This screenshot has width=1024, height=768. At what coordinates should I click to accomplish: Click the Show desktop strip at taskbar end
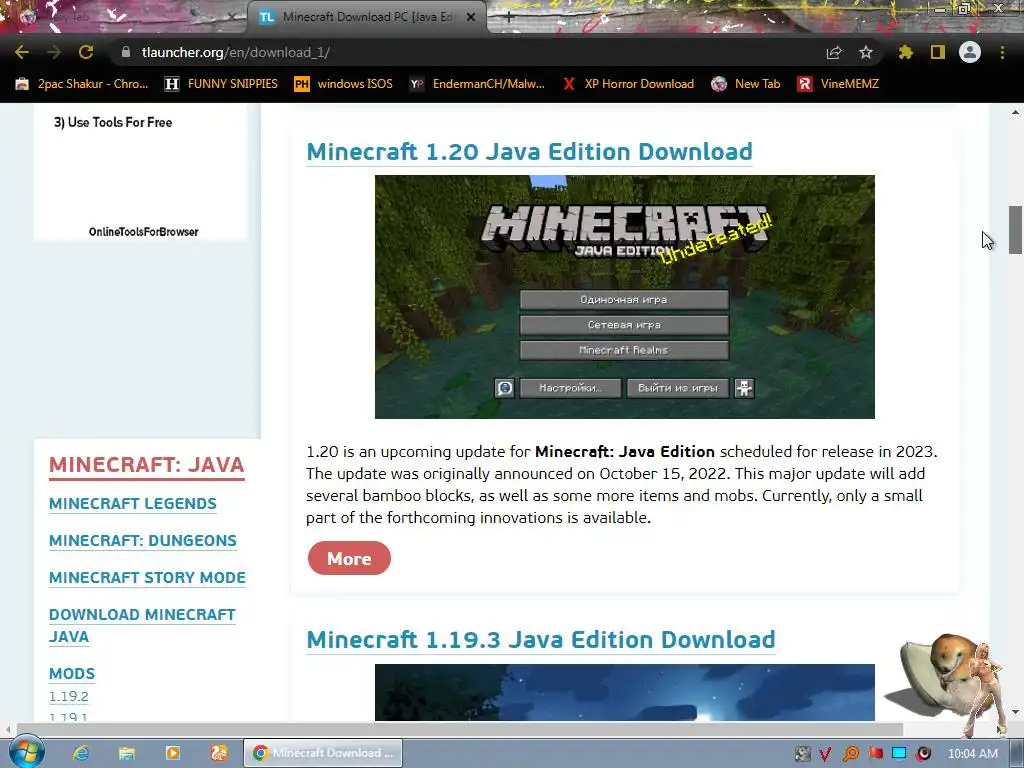[1017, 753]
